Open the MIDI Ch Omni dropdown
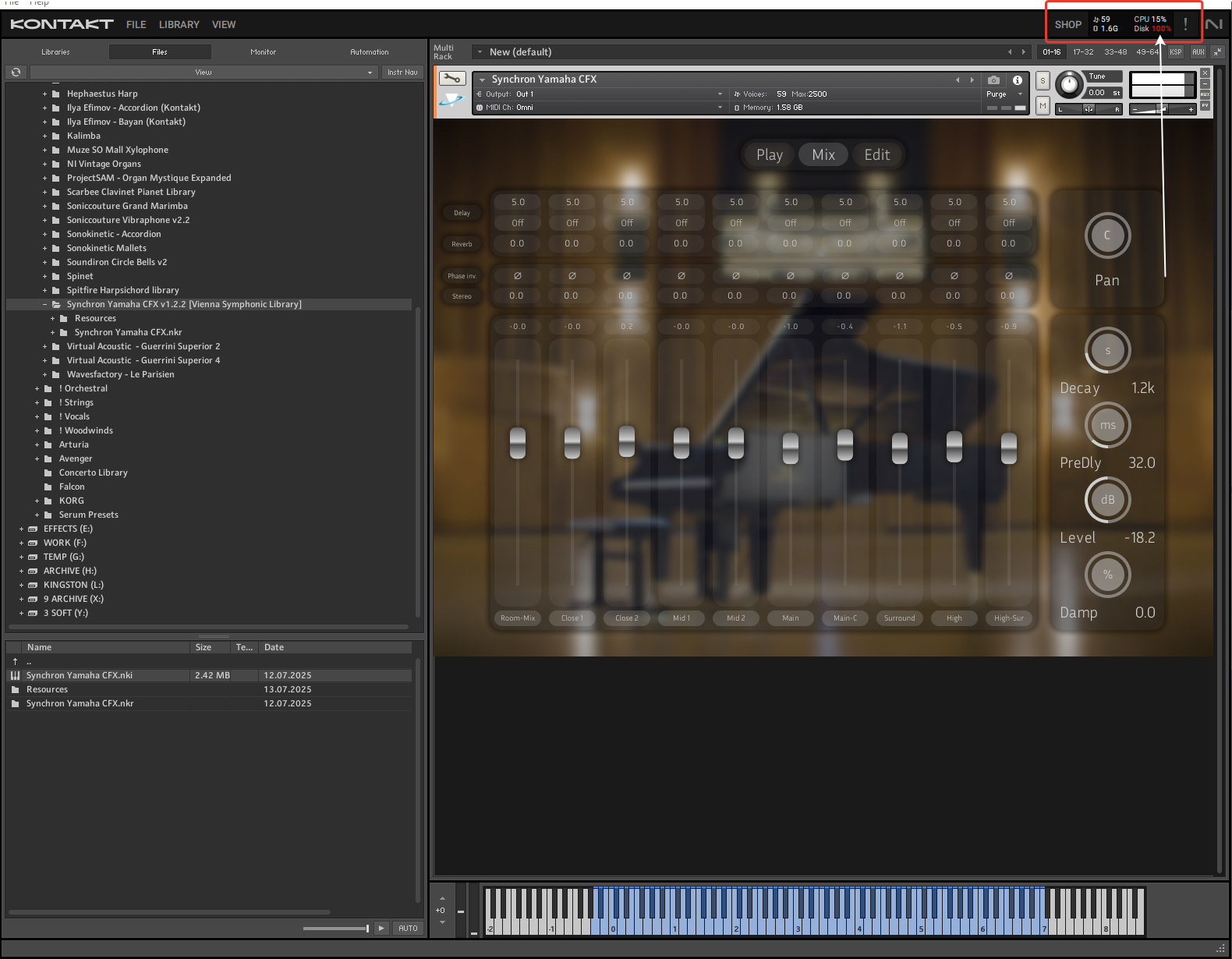 [x=600, y=108]
